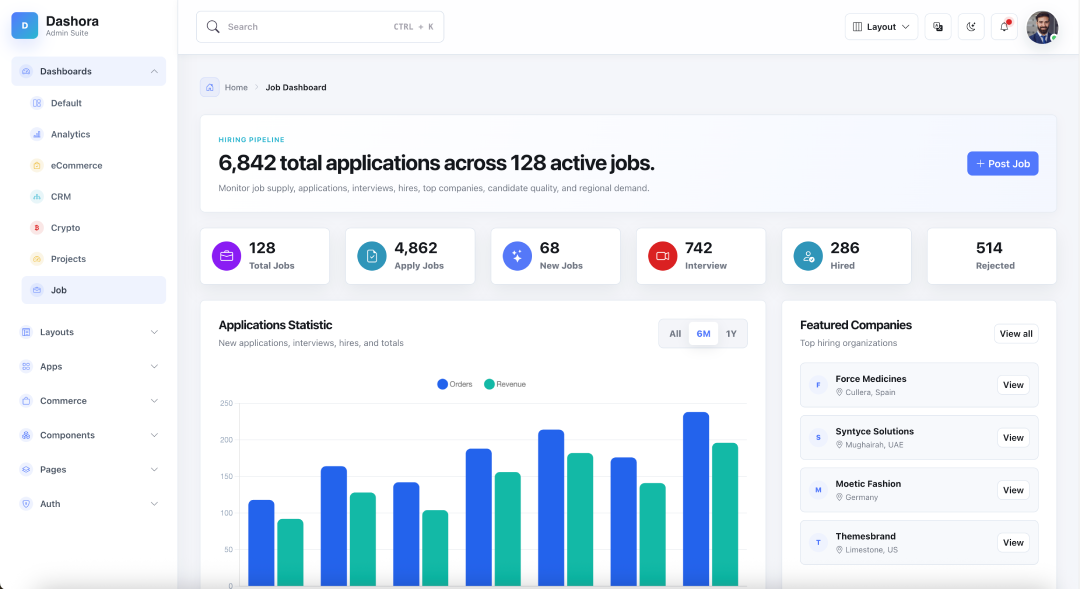The height and width of the screenshot is (589, 1080).
Task: Click the Commerce bag icon
Action: coord(26,401)
